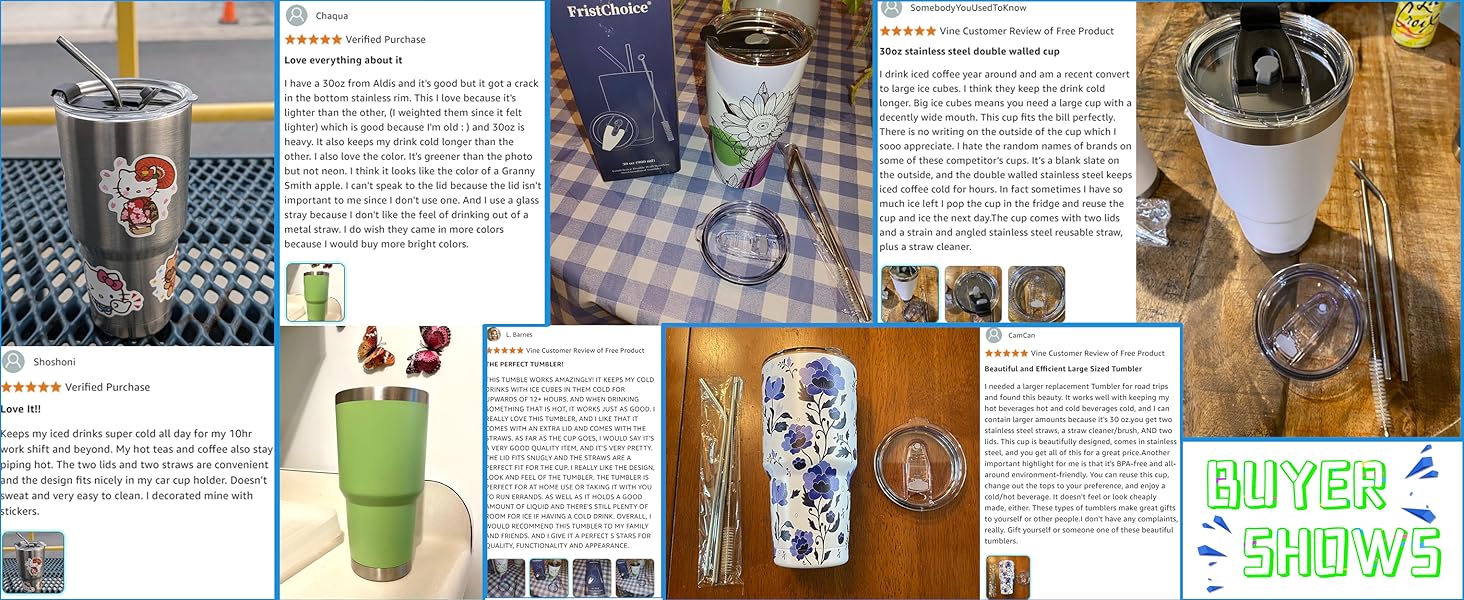Screen dimensions: 1464x600
Task: Click SomebodyYouUsedToKnow's profile avatar icon
Action: click(x=891, y=8)
